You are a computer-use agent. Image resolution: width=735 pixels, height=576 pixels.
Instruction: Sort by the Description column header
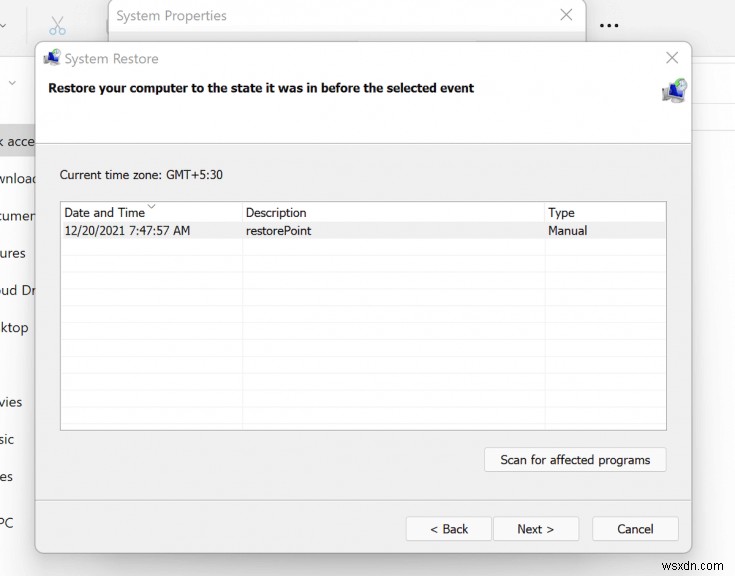pyautogui.click(x=276, y=212)
